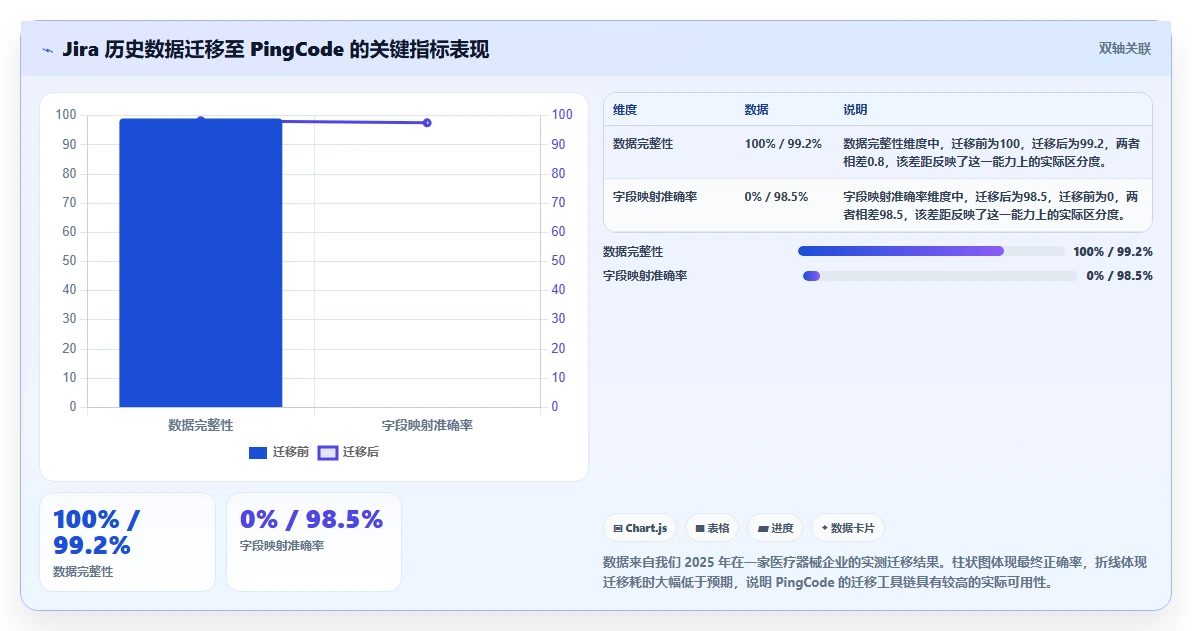Click the line point atop 数据完整性 bar
The image size is (1192, 631).
[x=201, y=119]
